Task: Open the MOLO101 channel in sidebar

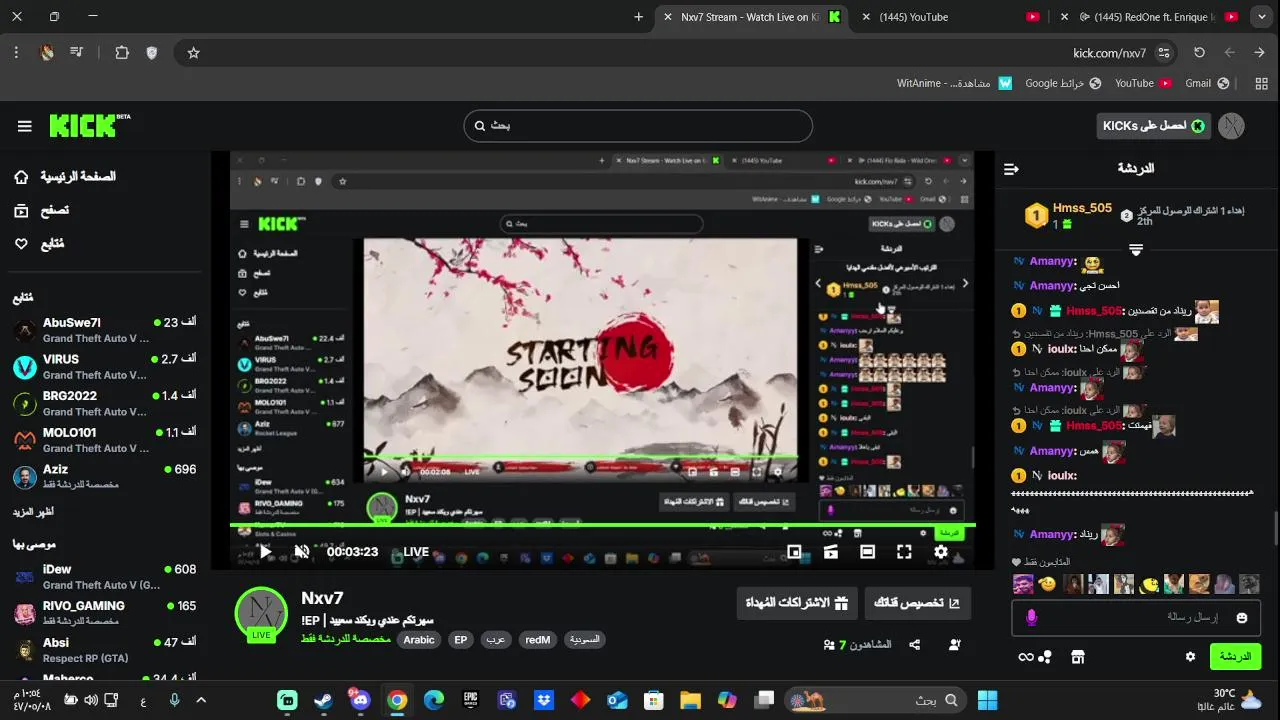Action: 105,440
